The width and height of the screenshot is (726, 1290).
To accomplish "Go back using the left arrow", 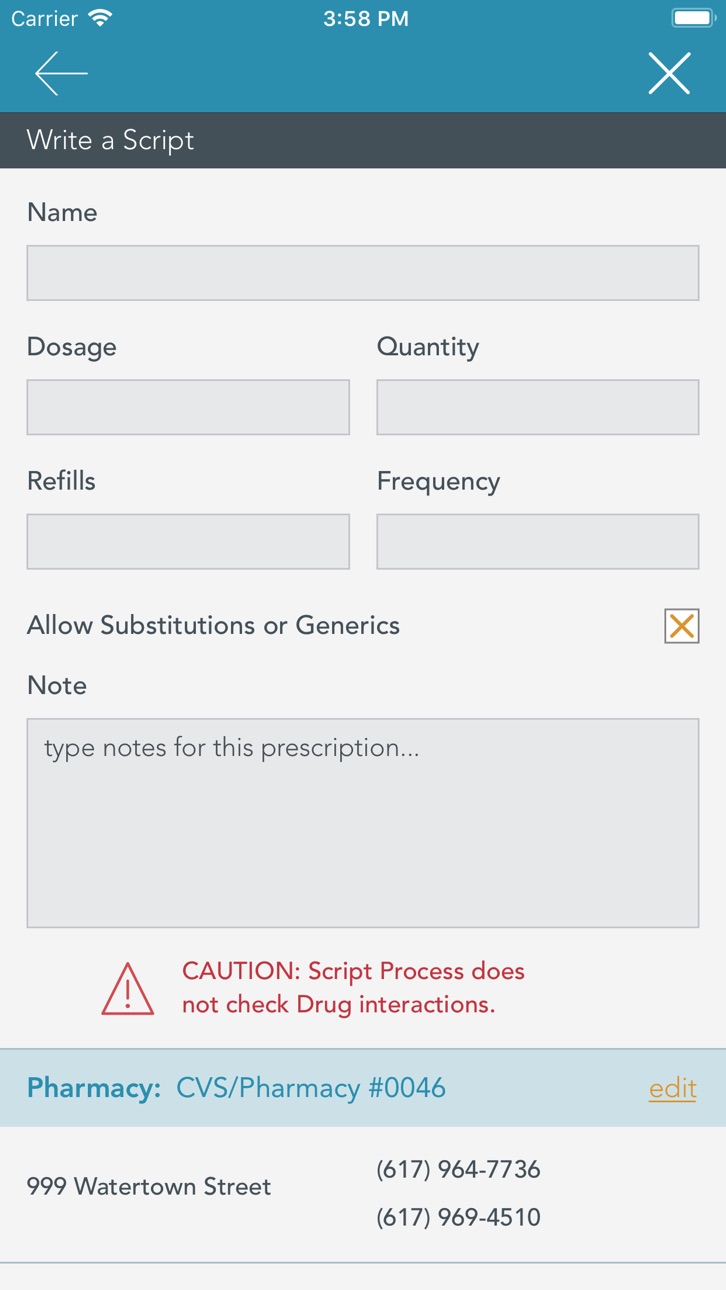I will [61, 74].
